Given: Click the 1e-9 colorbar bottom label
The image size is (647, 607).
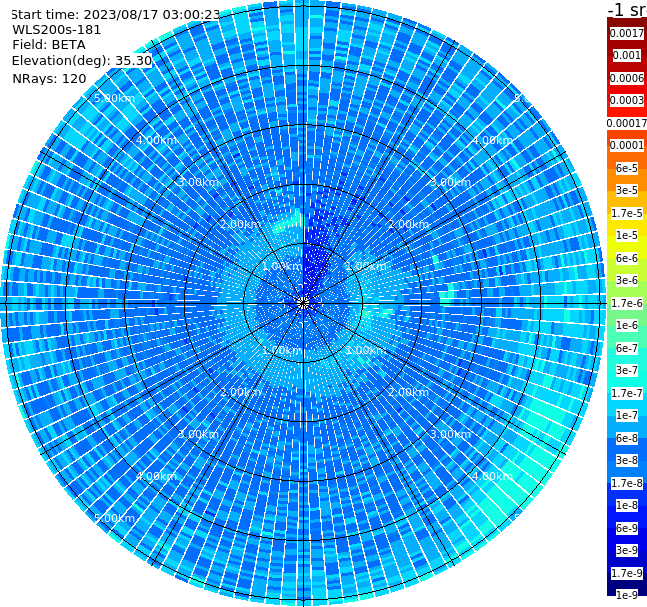Looking at the screenshot, I should 627,595.
